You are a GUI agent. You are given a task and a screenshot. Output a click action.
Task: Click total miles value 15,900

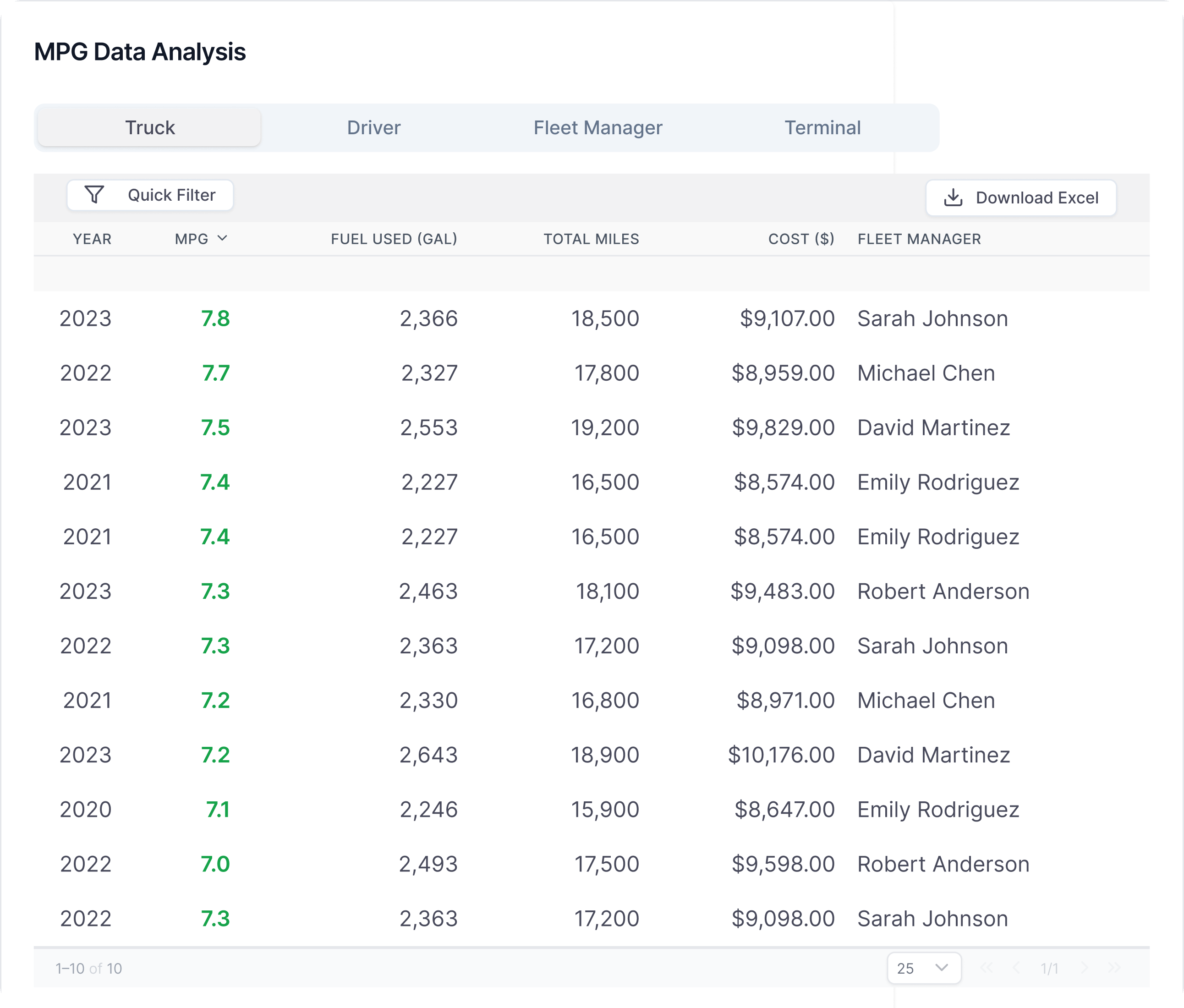605,810
